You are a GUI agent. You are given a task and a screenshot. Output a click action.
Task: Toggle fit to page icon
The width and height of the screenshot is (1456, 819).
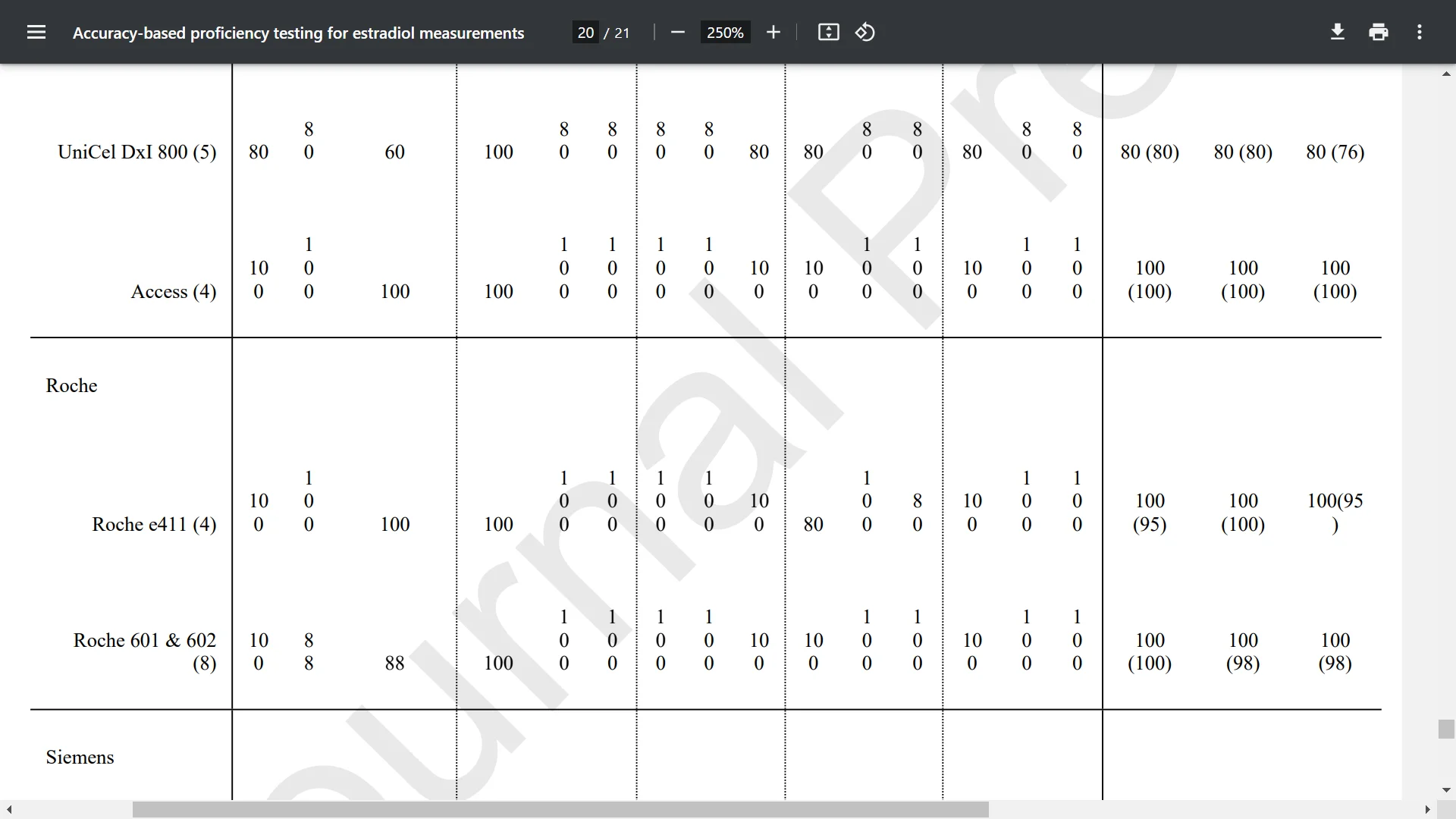828,32
